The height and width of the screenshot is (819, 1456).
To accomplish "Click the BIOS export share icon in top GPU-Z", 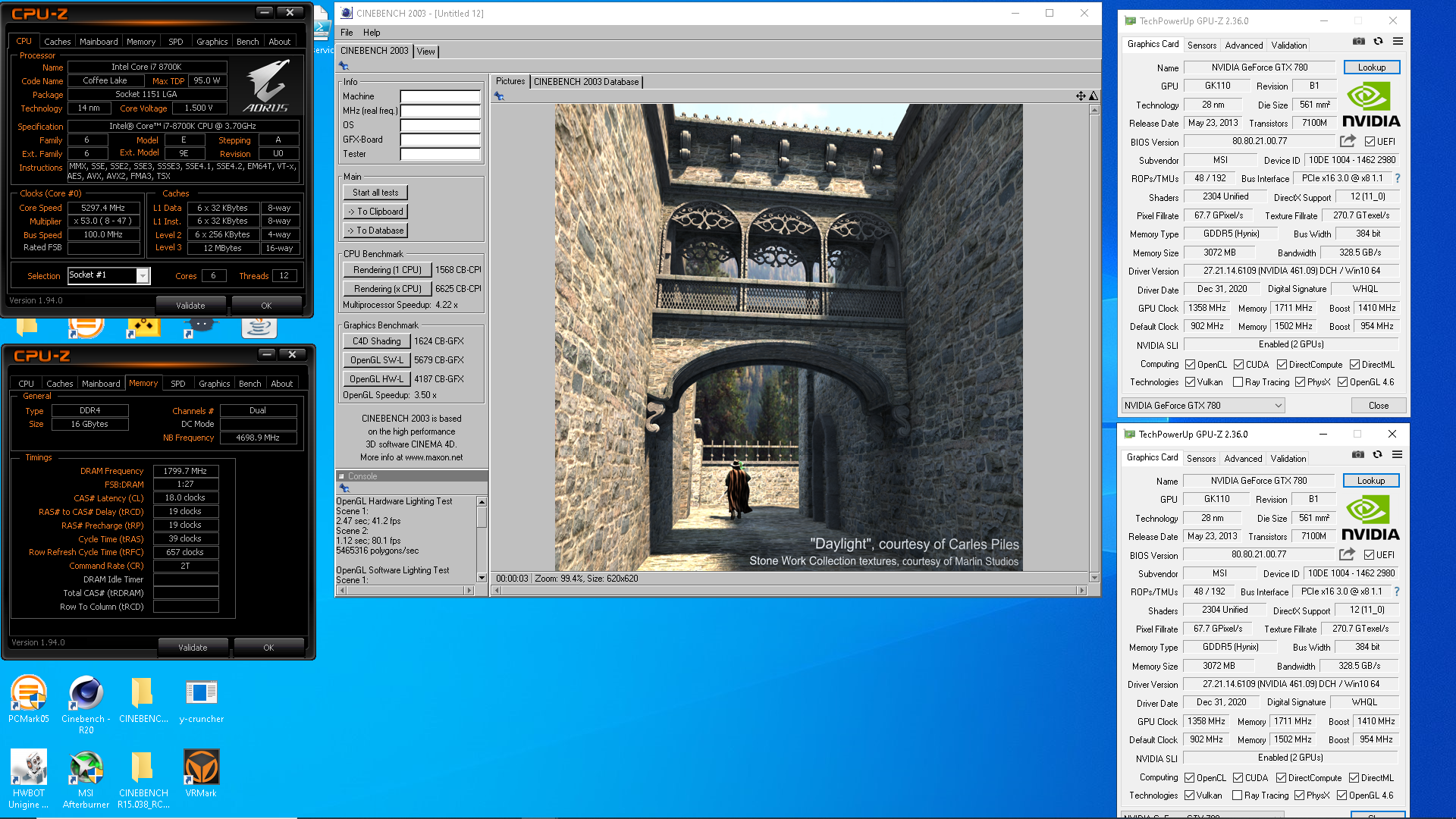I will pyautogui.click(x=1348, y=141).
